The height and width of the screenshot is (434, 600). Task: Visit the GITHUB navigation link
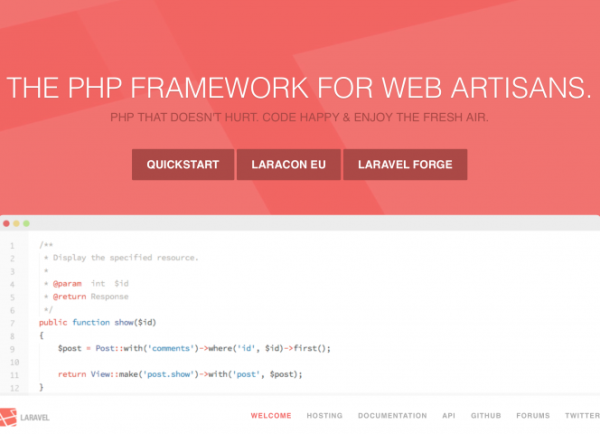[486, 415]
